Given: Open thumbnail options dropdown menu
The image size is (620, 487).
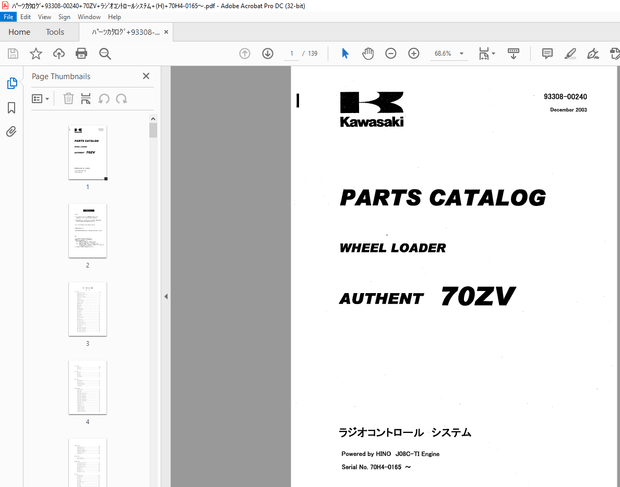Looking at the screenshot, I should point(40,98).
